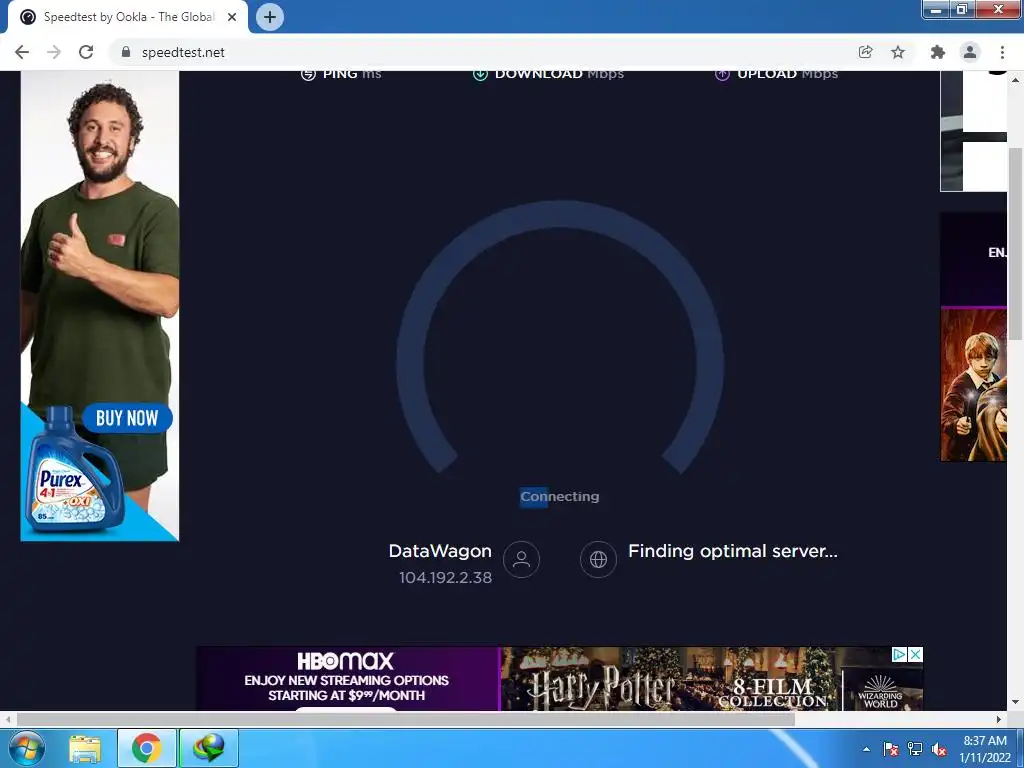Open the HBO Max banner ad
This screenshot has height=768, width=1024.
[347, 679]
